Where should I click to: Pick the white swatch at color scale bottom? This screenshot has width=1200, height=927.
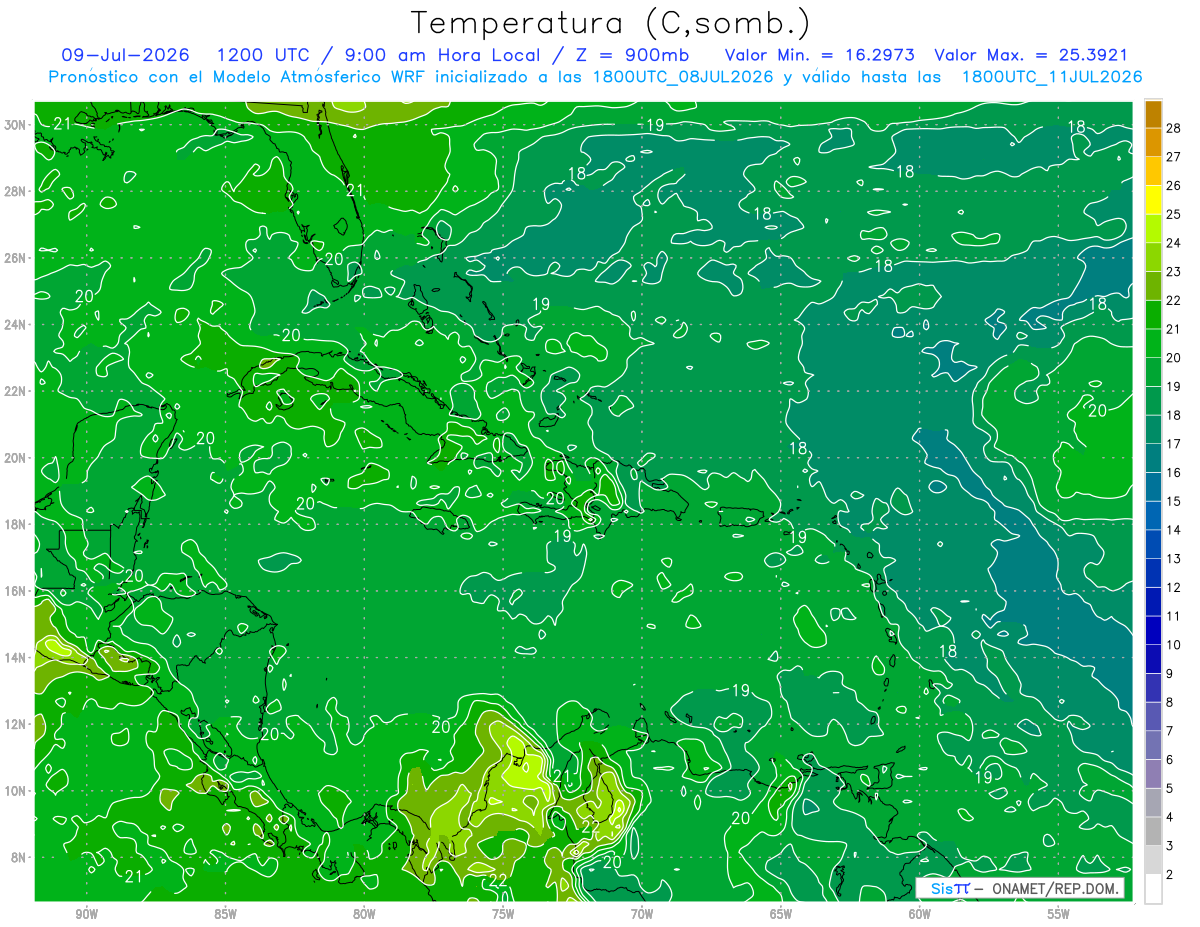point(1153,889)
